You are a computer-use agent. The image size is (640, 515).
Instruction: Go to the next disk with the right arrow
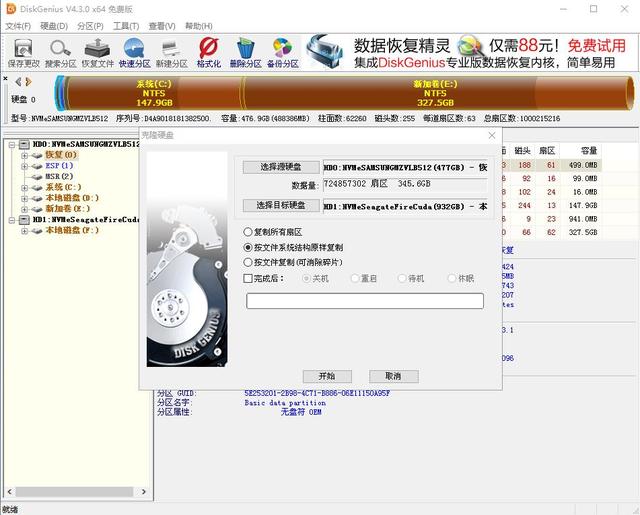(x=28, y=82)
